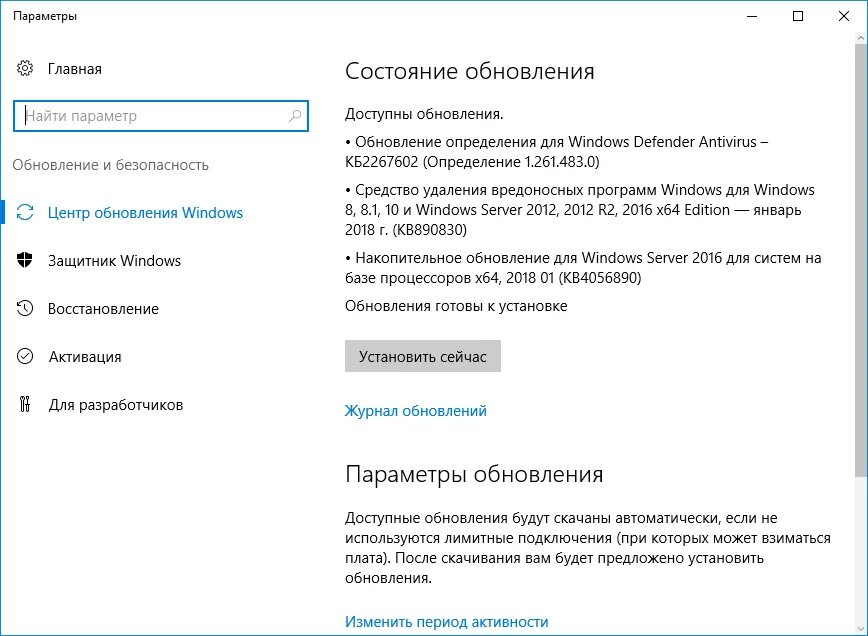The image size is (868, 636).
Task: Open the Защитник Windows section
Action: 115,261
